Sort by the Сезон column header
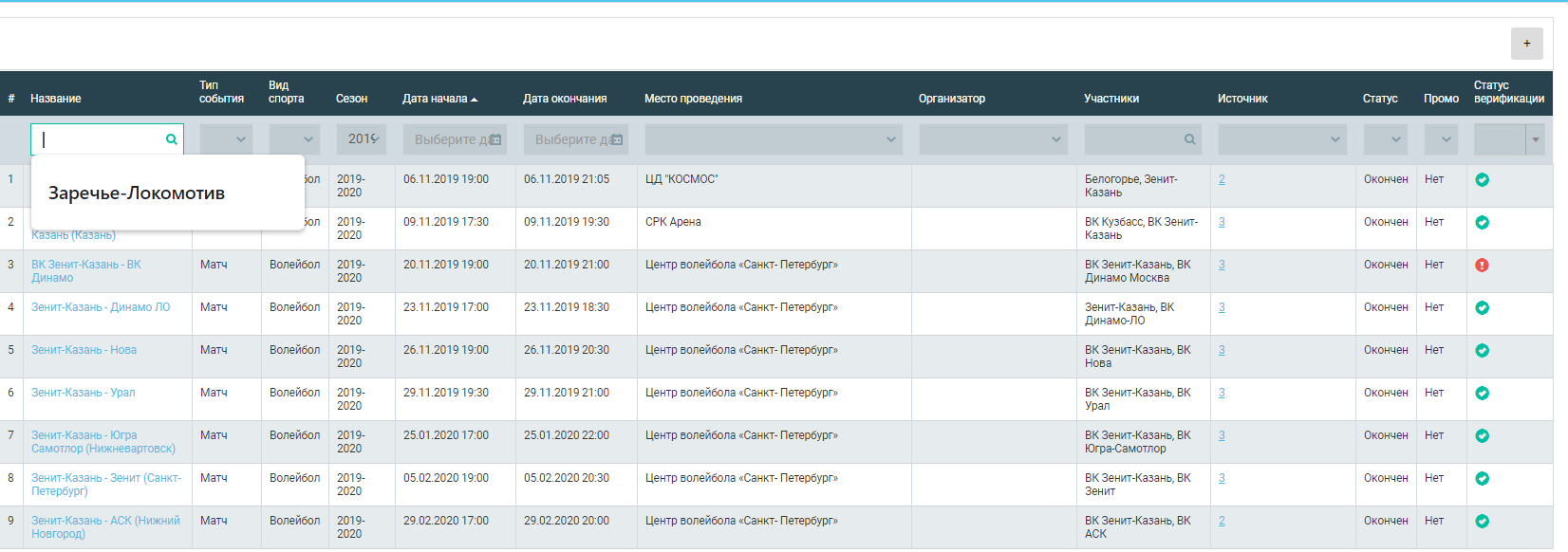Screen dimensions: 1568x552 pos(351,99)
